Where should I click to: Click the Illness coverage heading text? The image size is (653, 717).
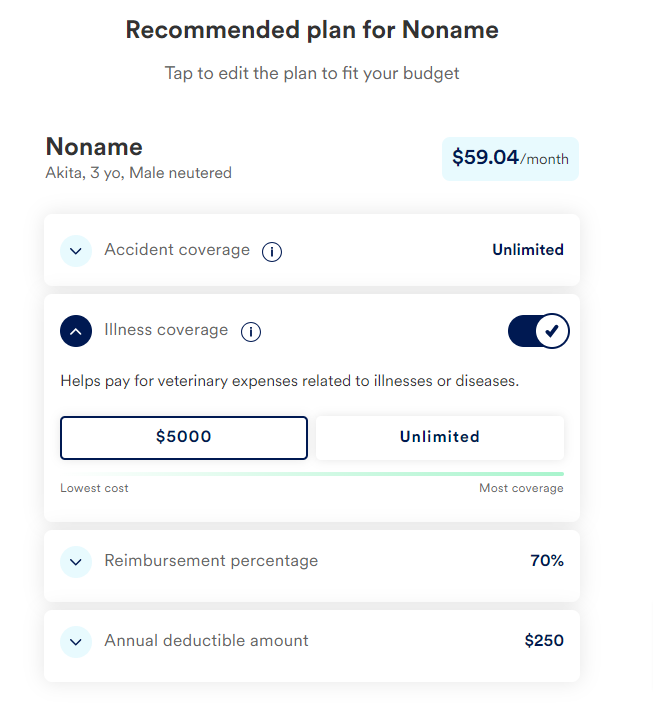(x=166, y=330)
